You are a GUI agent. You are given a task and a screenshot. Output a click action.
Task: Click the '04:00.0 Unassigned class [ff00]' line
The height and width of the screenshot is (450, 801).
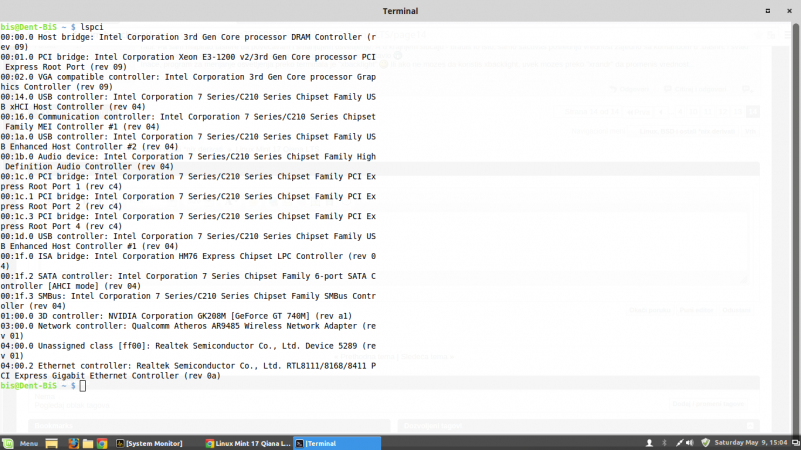pyautogui.click(x=188, y=351)
